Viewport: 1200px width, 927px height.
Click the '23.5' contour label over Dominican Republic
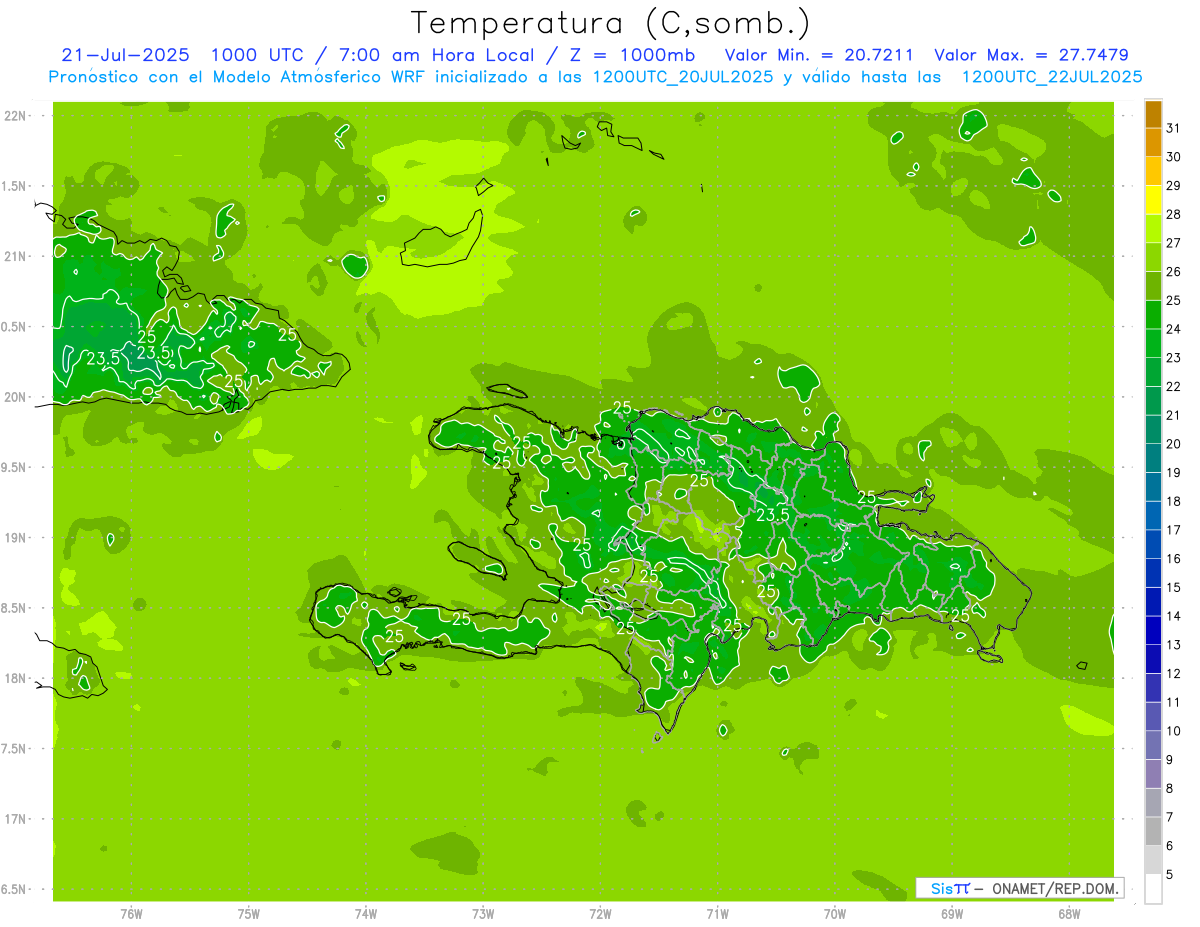(773, 515)
